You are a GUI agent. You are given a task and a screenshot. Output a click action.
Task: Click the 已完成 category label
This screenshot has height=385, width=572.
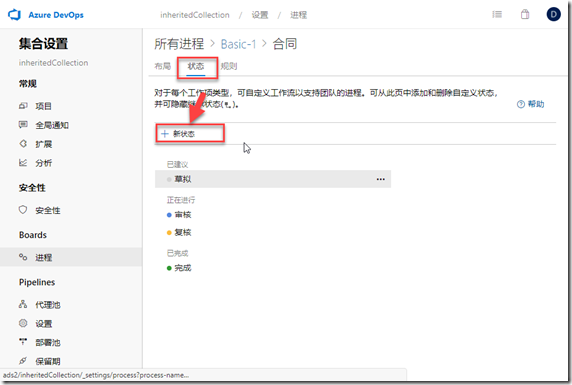(177, 253)
